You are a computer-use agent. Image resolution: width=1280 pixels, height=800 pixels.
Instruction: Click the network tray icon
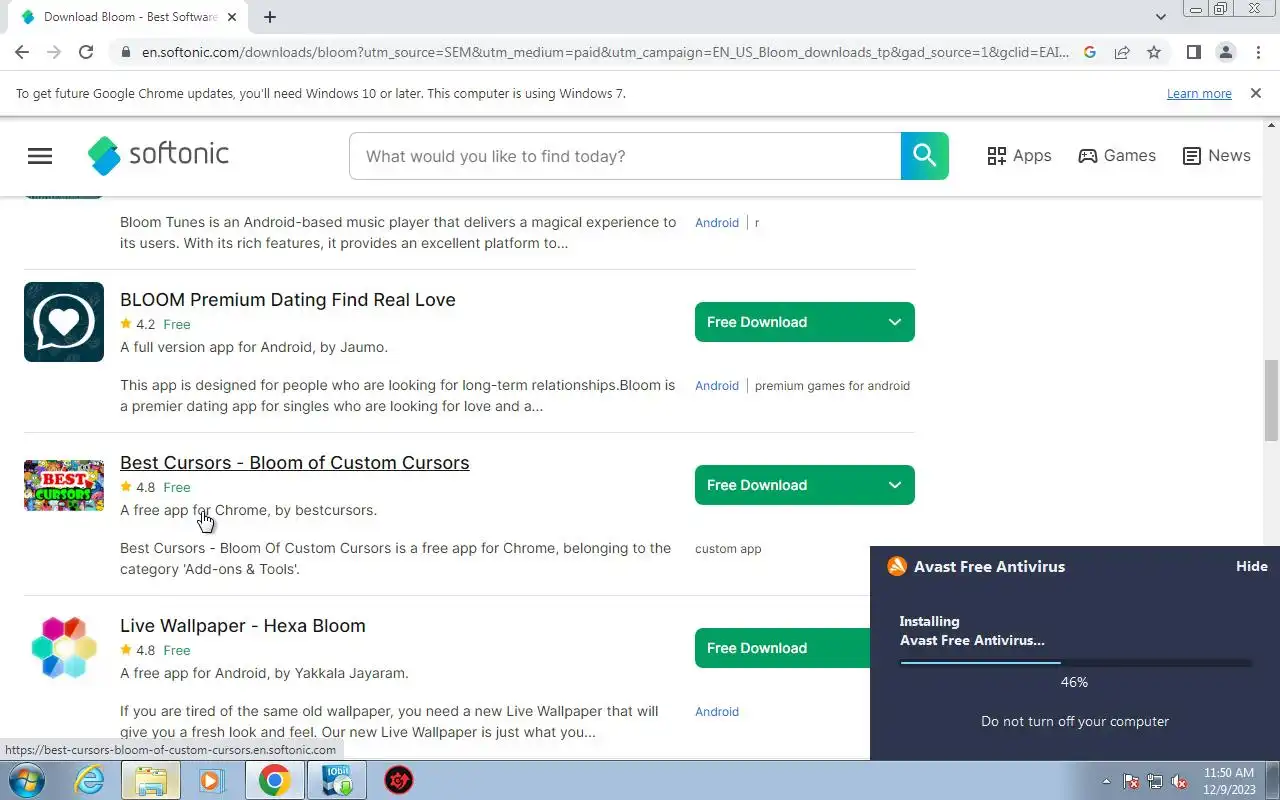(x=1155, y=781)
